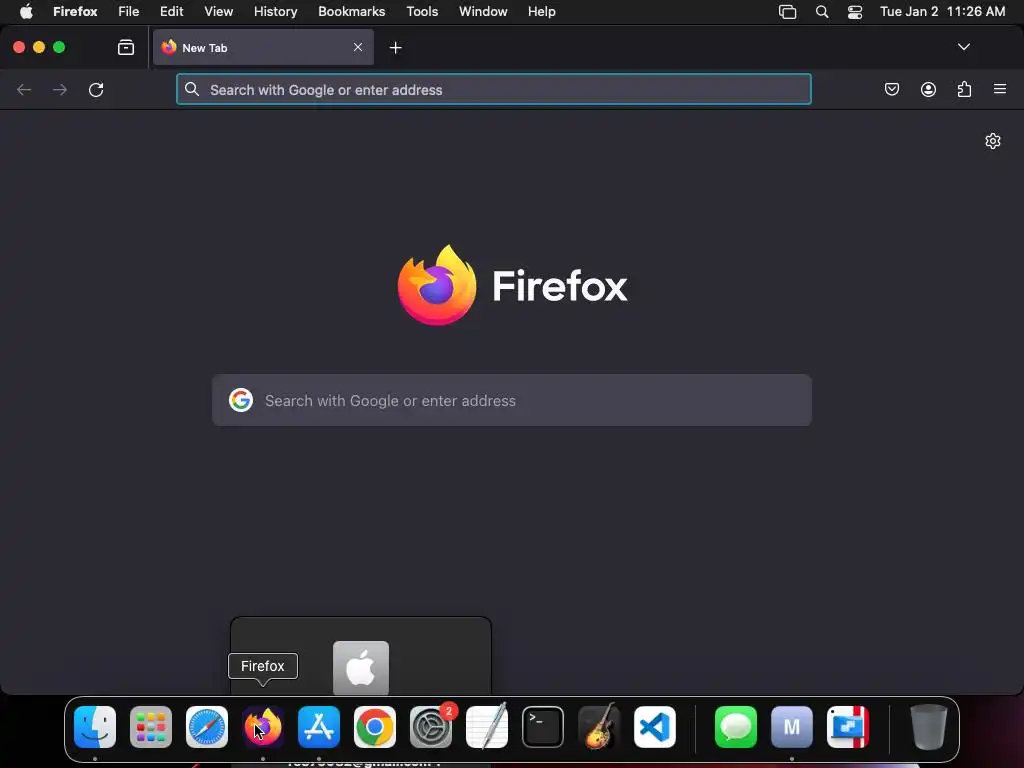Click the center Google search box
Viewport: 1024px width, 768px height.
click(x=512, y=400)
